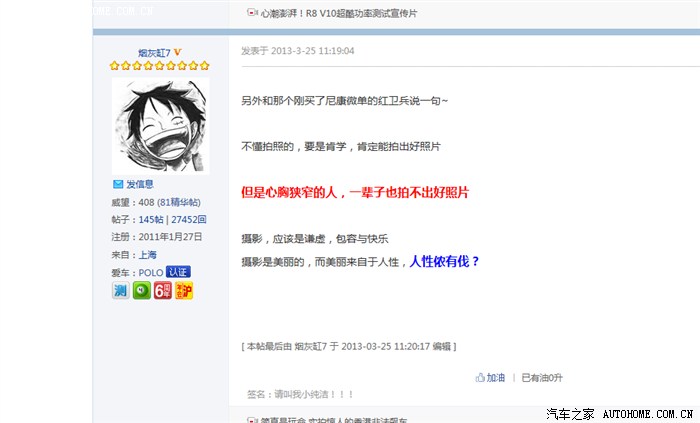Send a message via 发信息 link

(140, 184)
